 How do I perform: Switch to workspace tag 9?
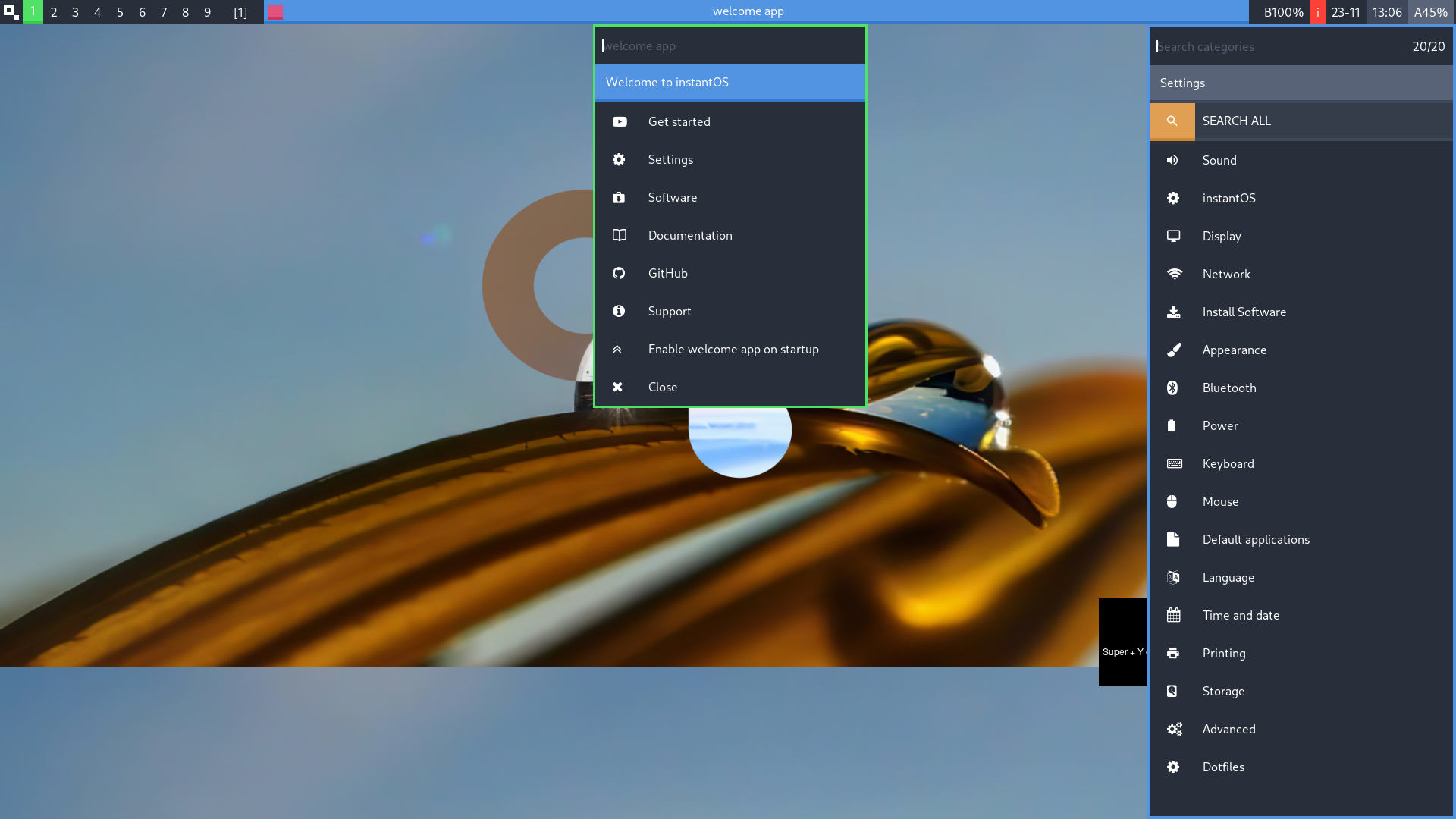[x=208, y=12]
